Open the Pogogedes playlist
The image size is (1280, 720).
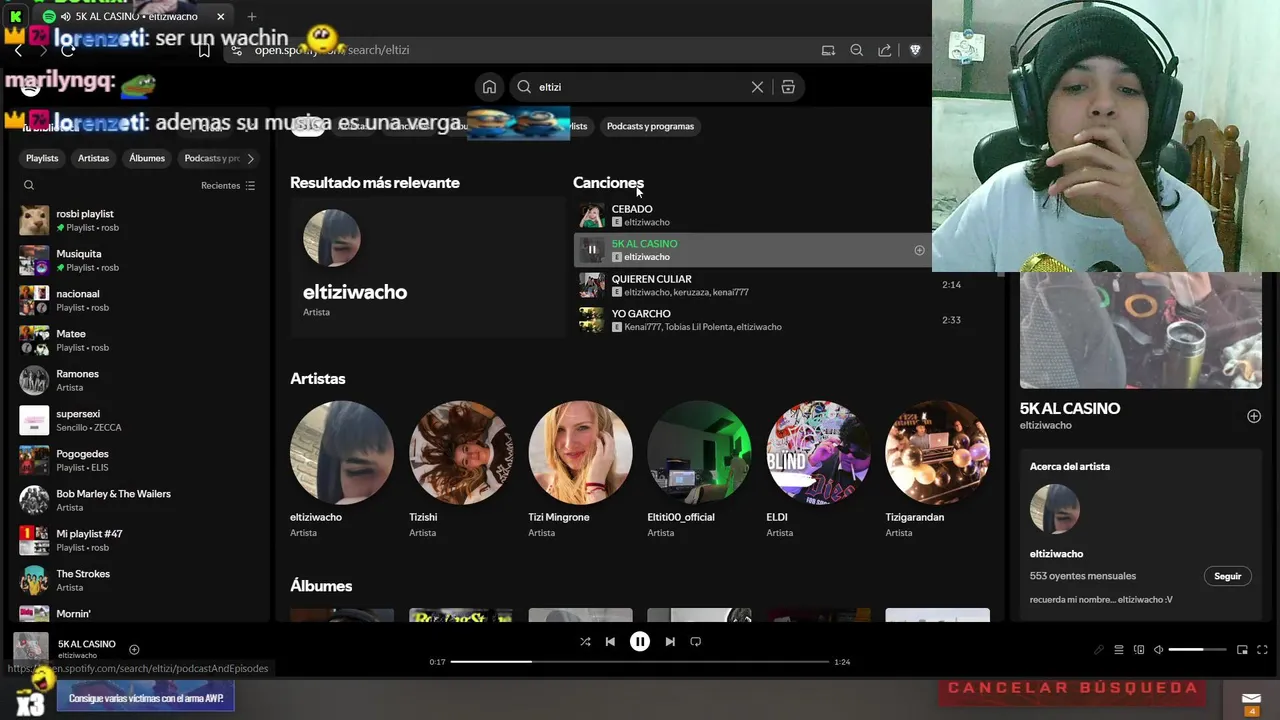click(137, 460)
